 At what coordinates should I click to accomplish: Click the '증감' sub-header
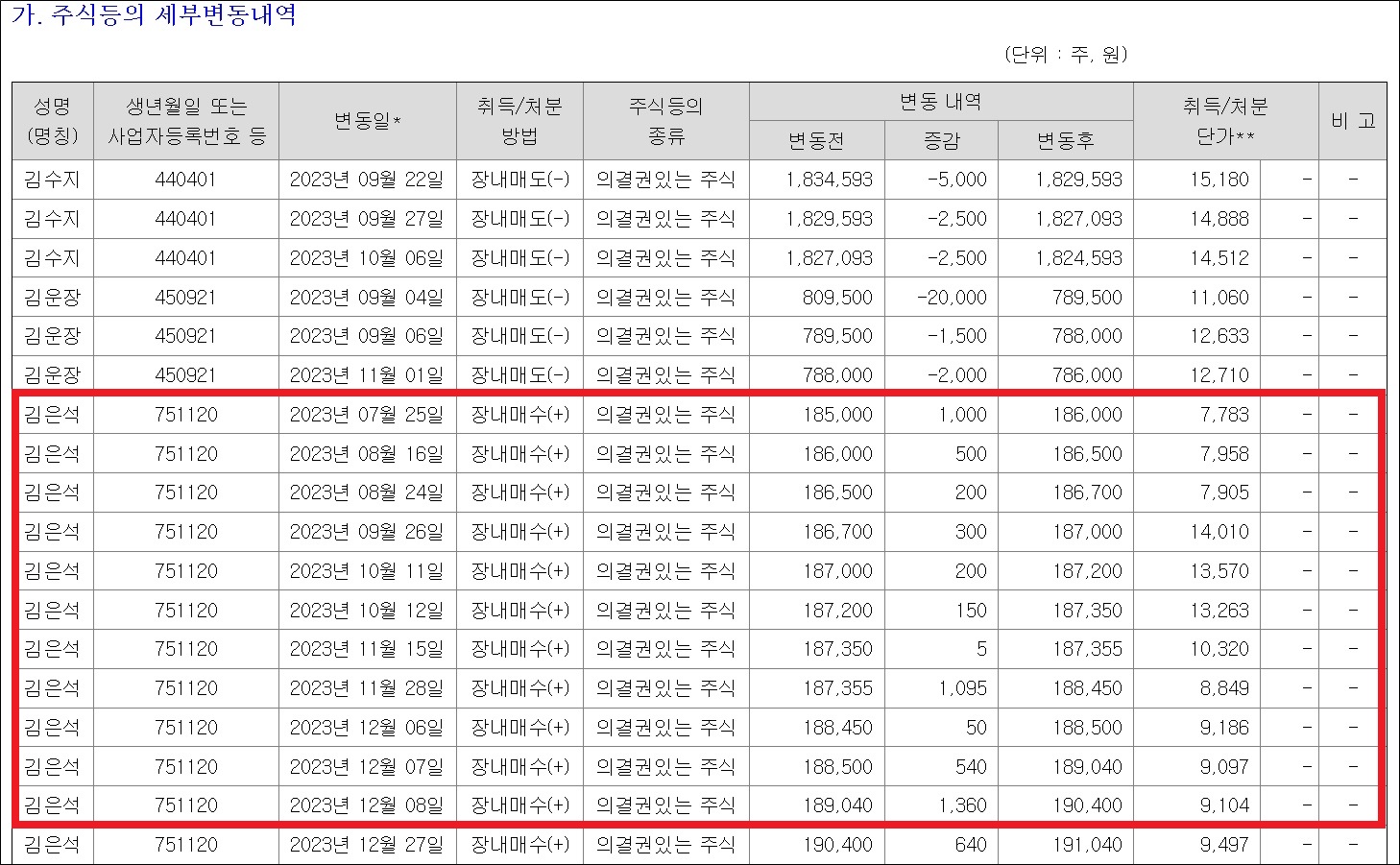point(942,141)
